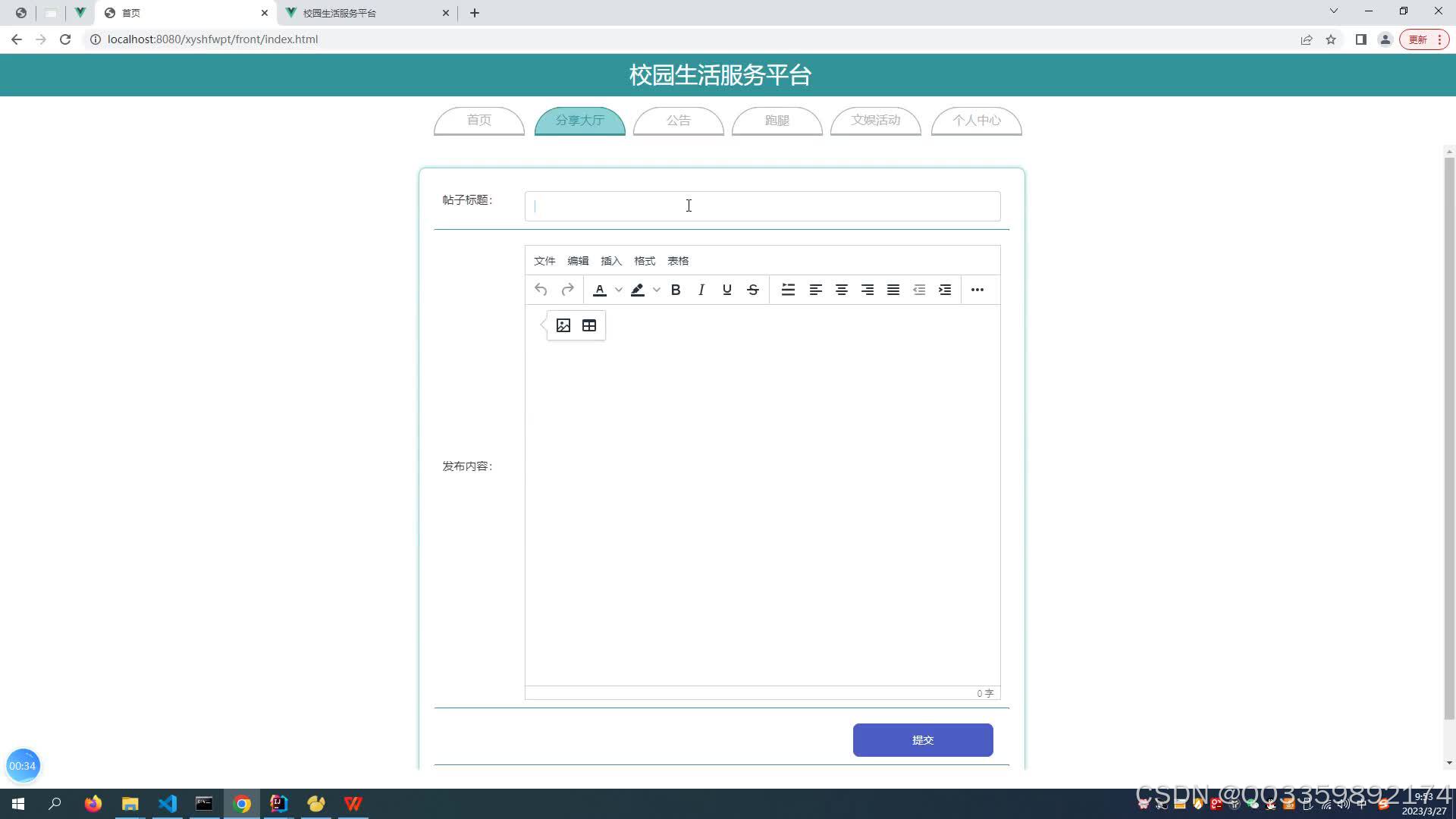Screen dimensions: 1456x819
Task: Open the text color dropdown arrow
Action: click(619, 290)
